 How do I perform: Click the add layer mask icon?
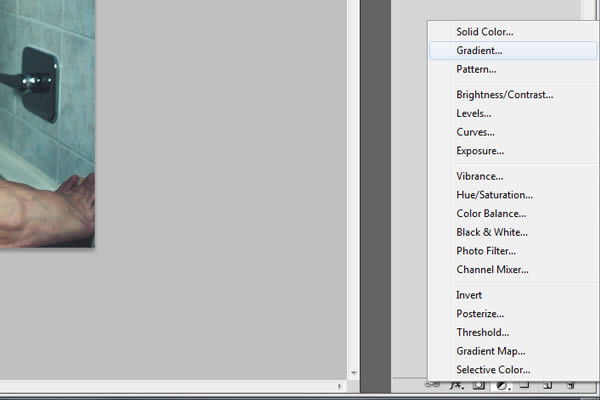pos(479,384)
